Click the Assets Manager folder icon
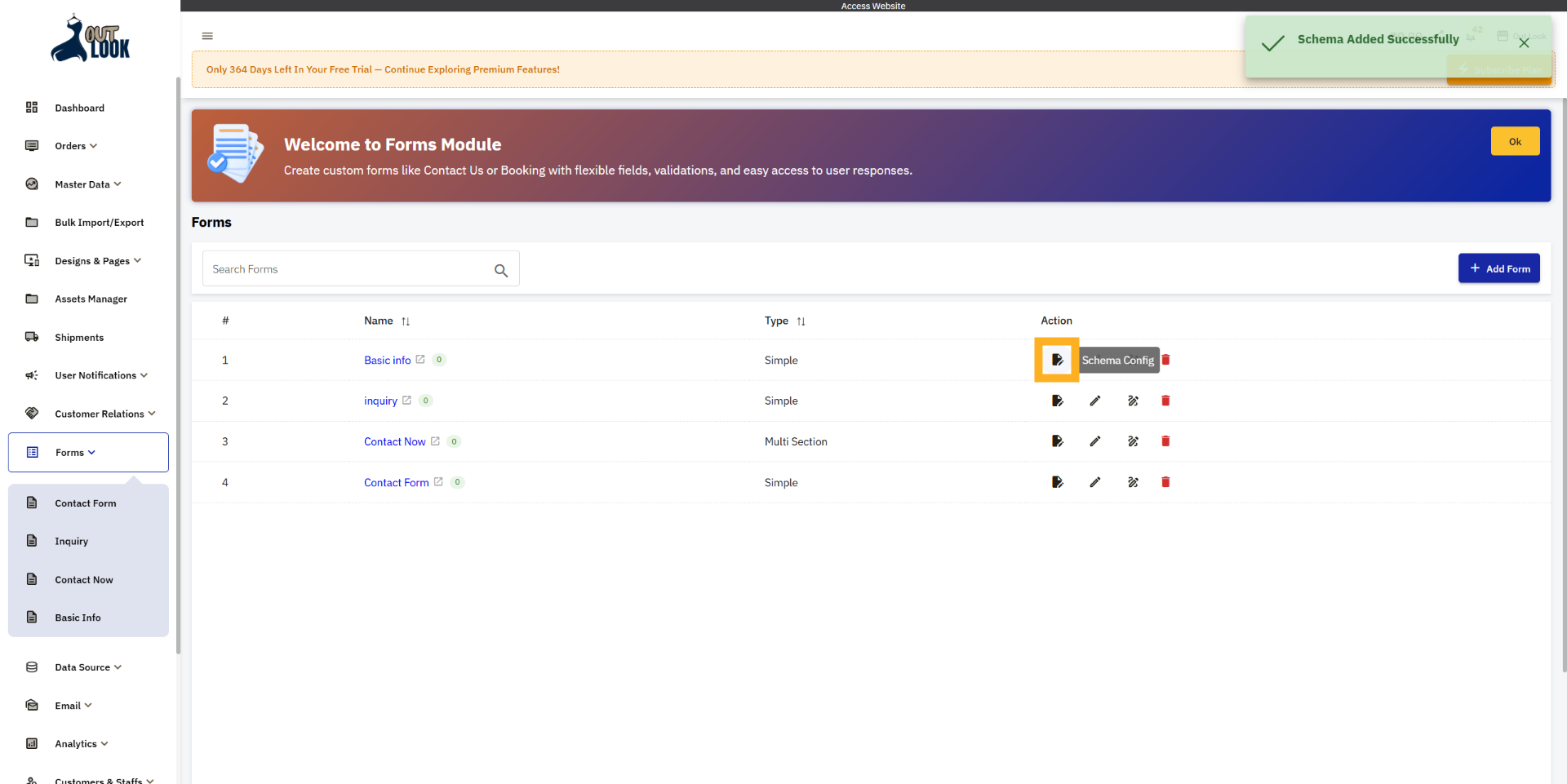The width and height of the screenshot is (1567, 784). coord(32,299)
